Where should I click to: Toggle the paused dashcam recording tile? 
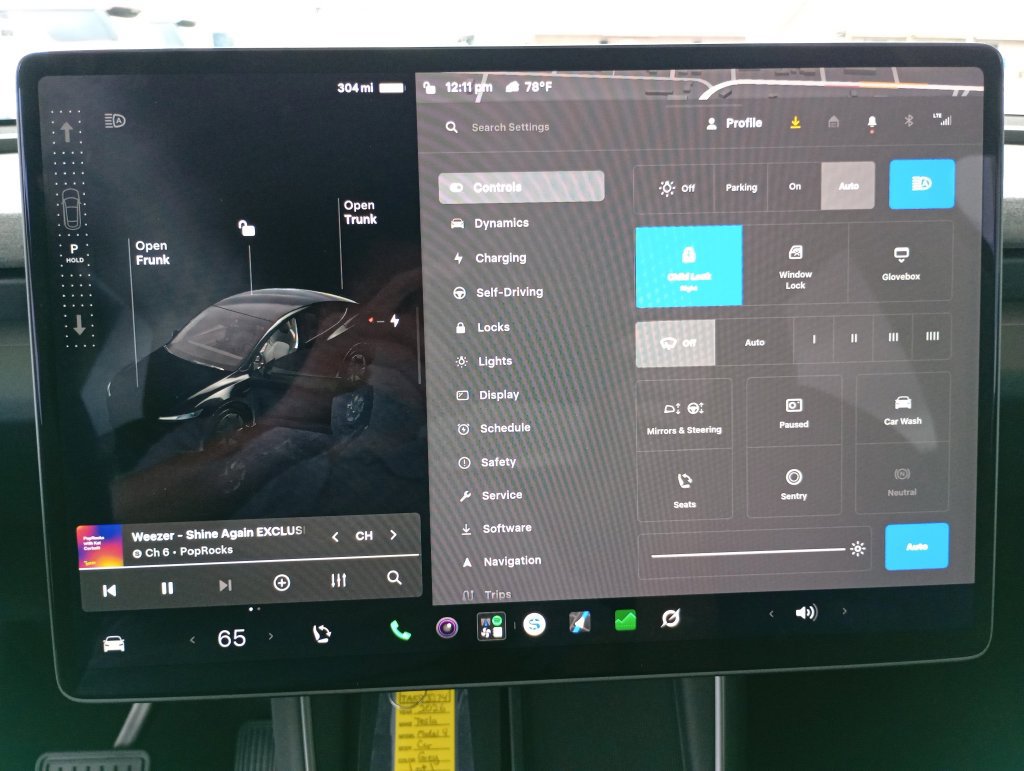pos(793,412)
